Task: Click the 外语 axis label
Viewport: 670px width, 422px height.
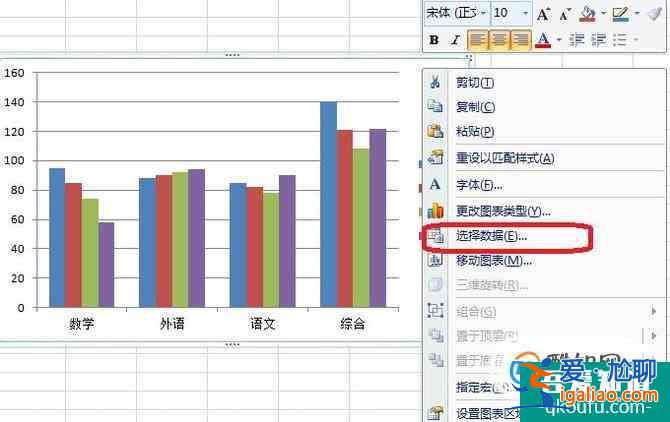Action: click(172, 324)
